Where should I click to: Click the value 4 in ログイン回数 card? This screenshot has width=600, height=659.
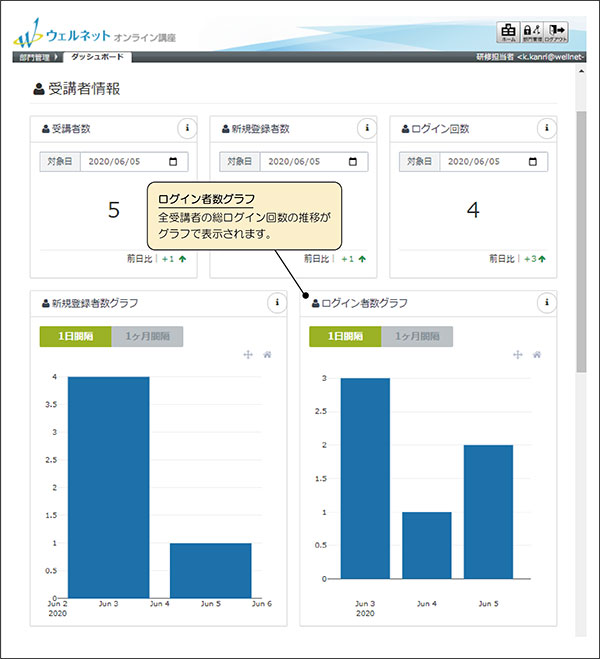point(473,210)
